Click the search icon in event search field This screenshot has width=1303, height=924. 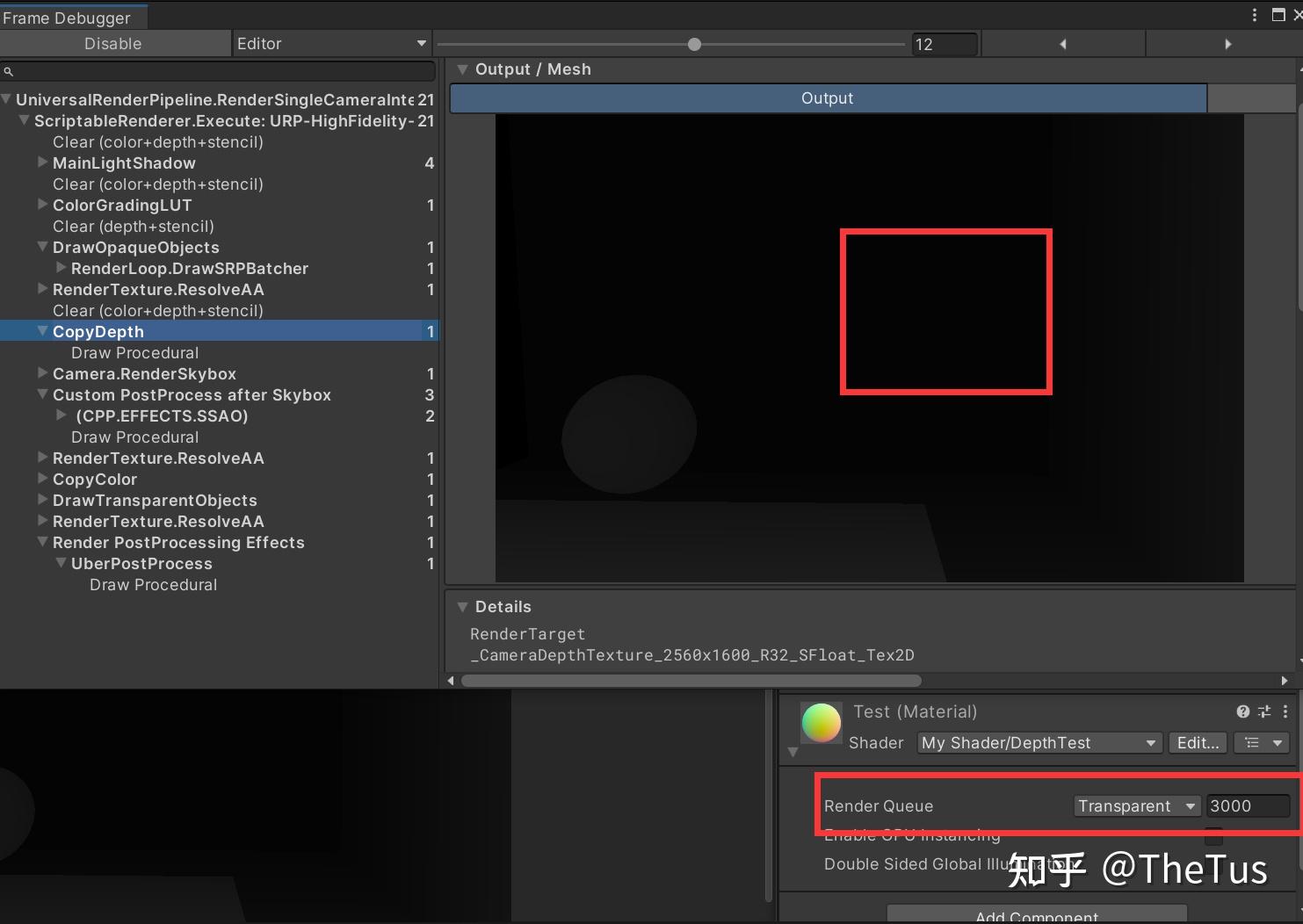(x=9, y=72)
